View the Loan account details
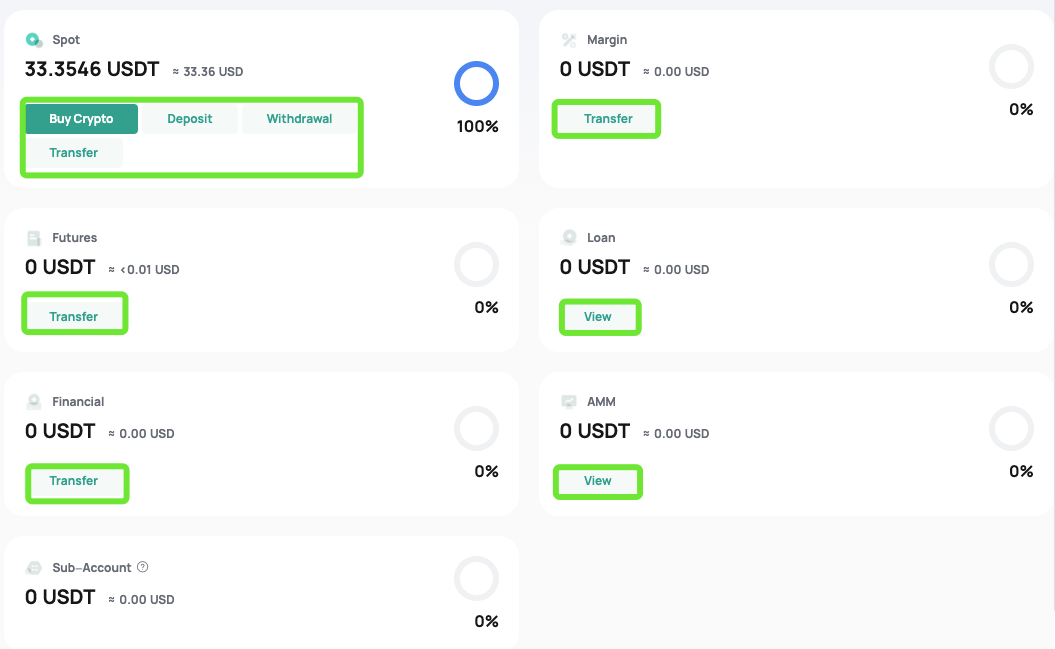Image resolution: width=1055 pixels, height=649 pixels. 597,317
